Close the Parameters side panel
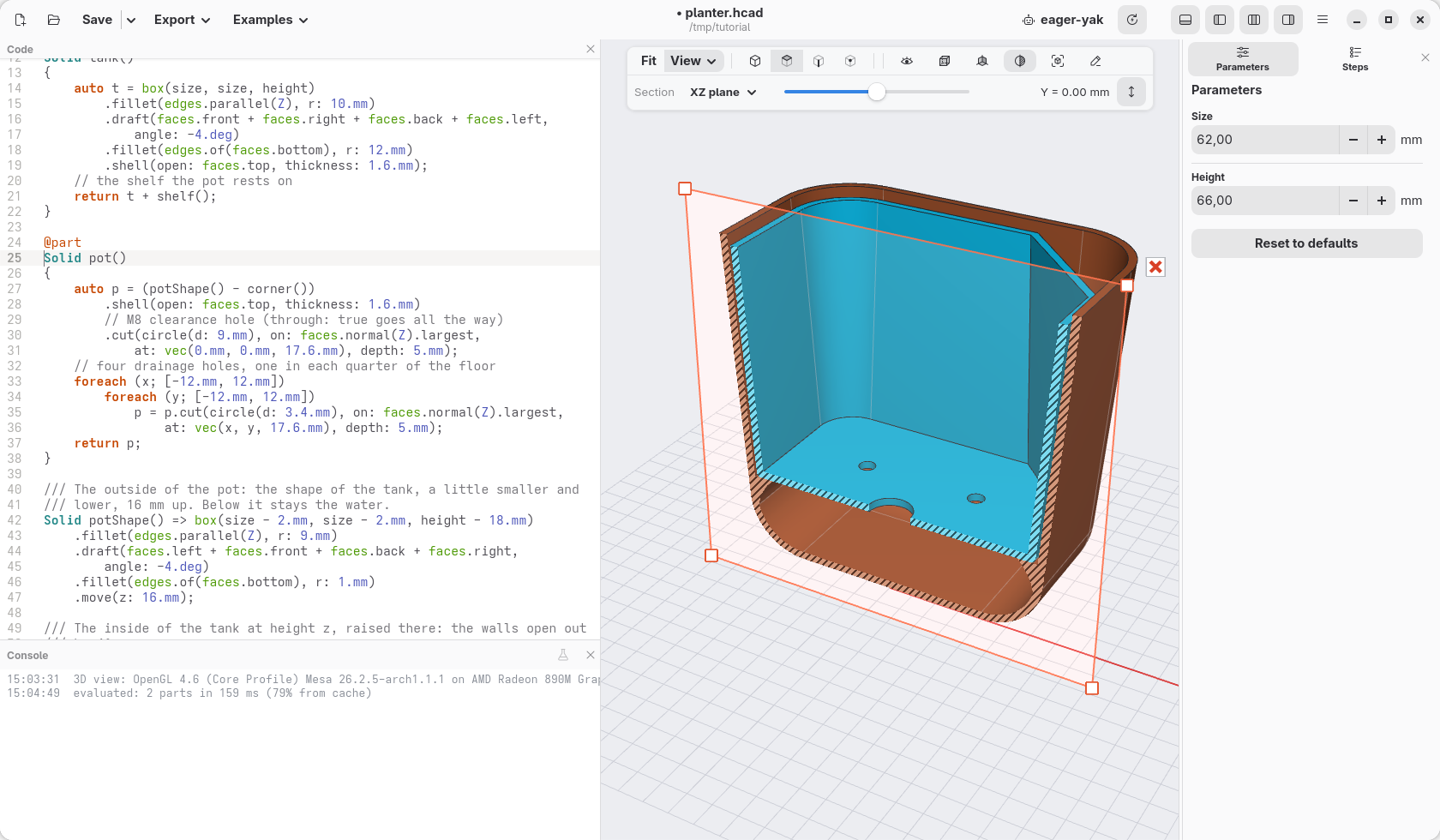Viewport: 1440px width, 840px height. pos(1425,57)
